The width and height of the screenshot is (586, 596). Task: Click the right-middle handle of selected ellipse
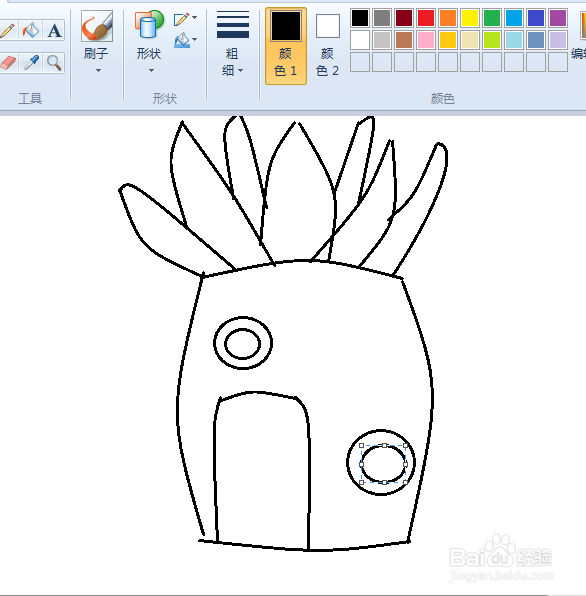pos(405,464)
